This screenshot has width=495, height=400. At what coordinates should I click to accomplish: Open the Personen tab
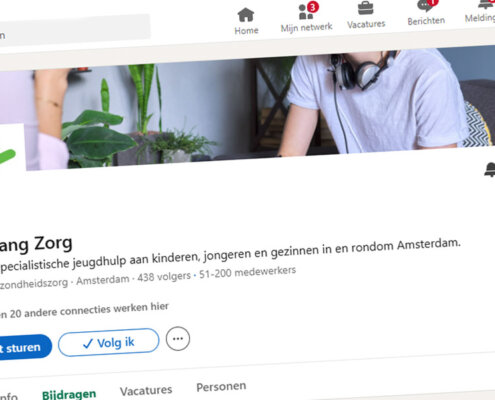tap(221, 387)
